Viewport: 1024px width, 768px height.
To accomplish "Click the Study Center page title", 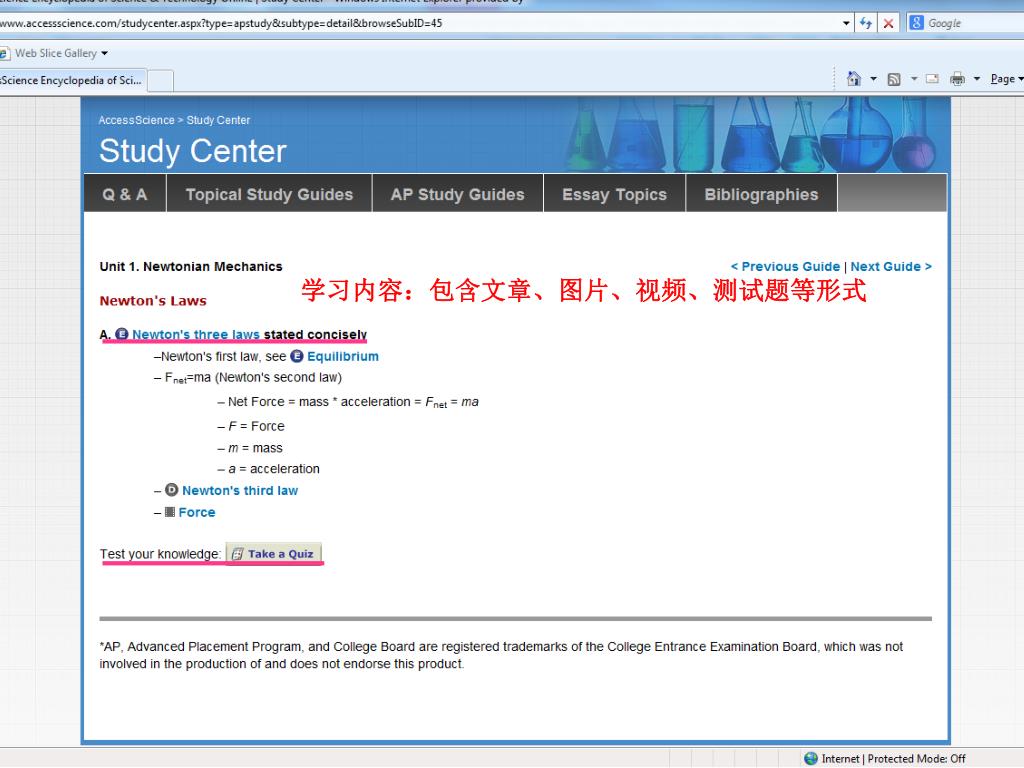I will pyautogui.click(x=193, y=151).
